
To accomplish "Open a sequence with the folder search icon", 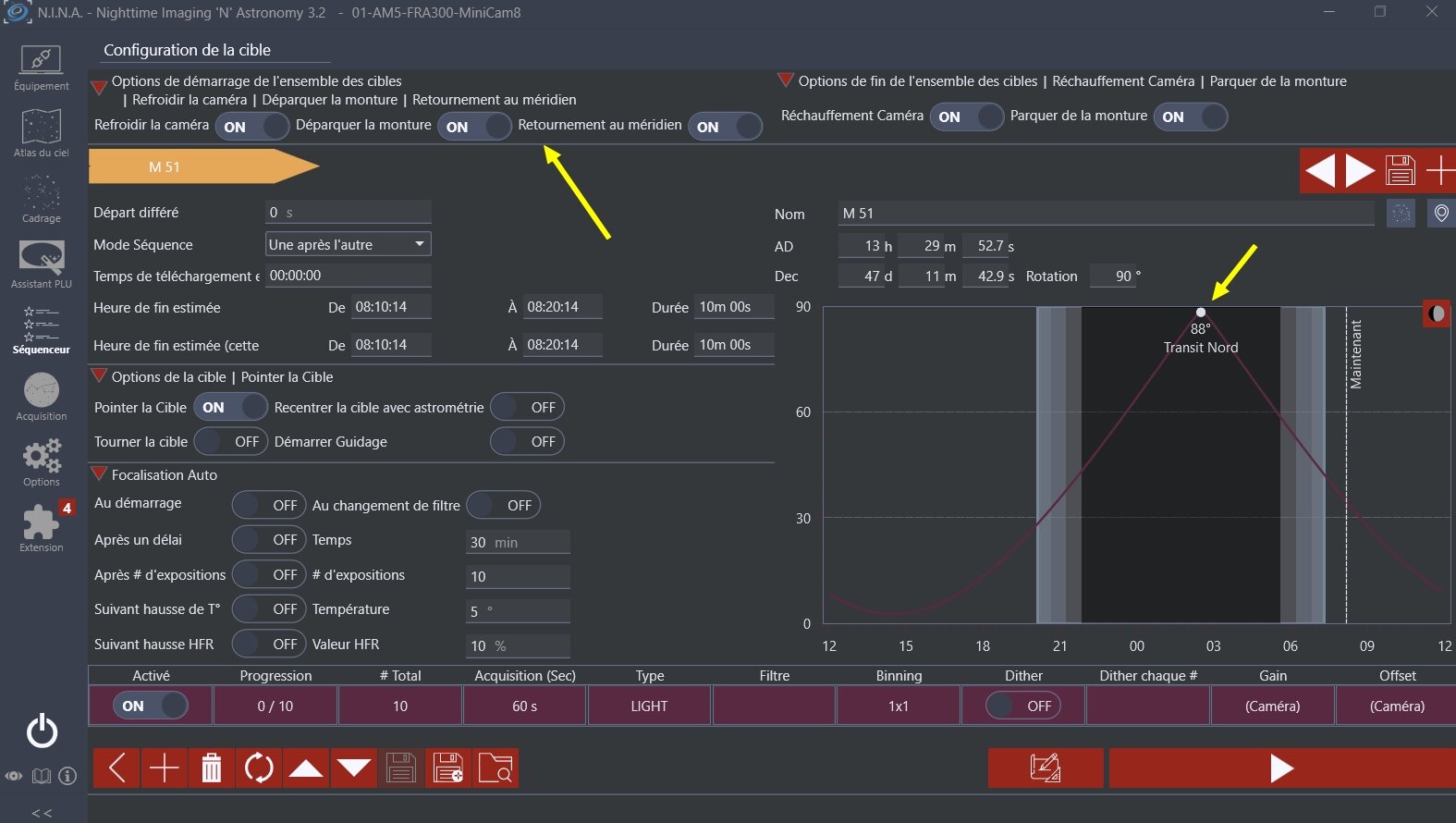I will click(496, 768).
